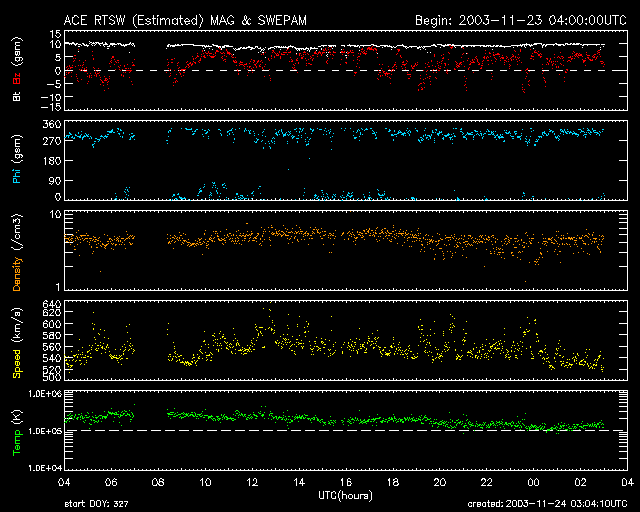640x512 pixels.
Task: Click the 12 hour tick label
Action: [x=252, y=483]
